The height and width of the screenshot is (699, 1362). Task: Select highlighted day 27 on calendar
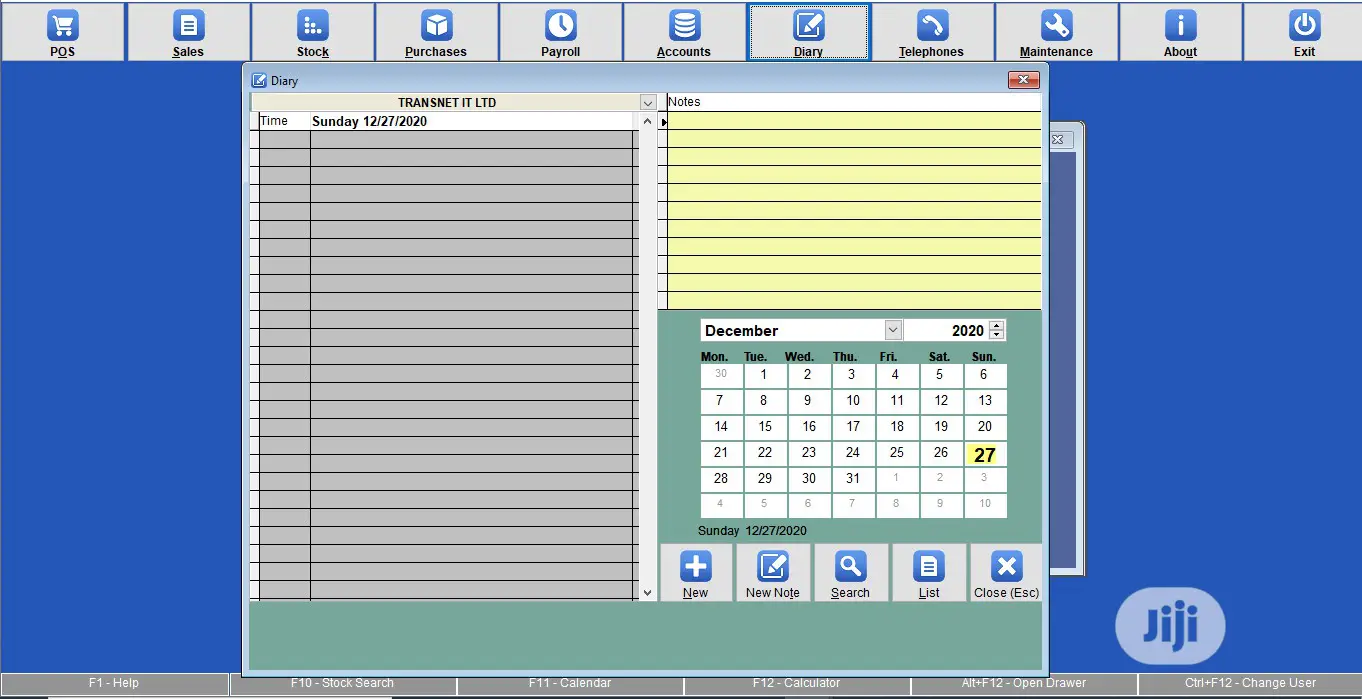(985, 454)
